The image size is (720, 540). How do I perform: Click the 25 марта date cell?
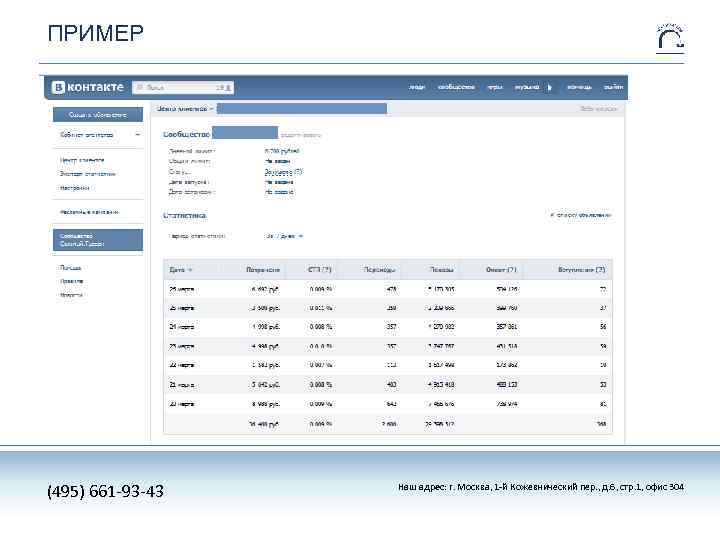[181, 308]
